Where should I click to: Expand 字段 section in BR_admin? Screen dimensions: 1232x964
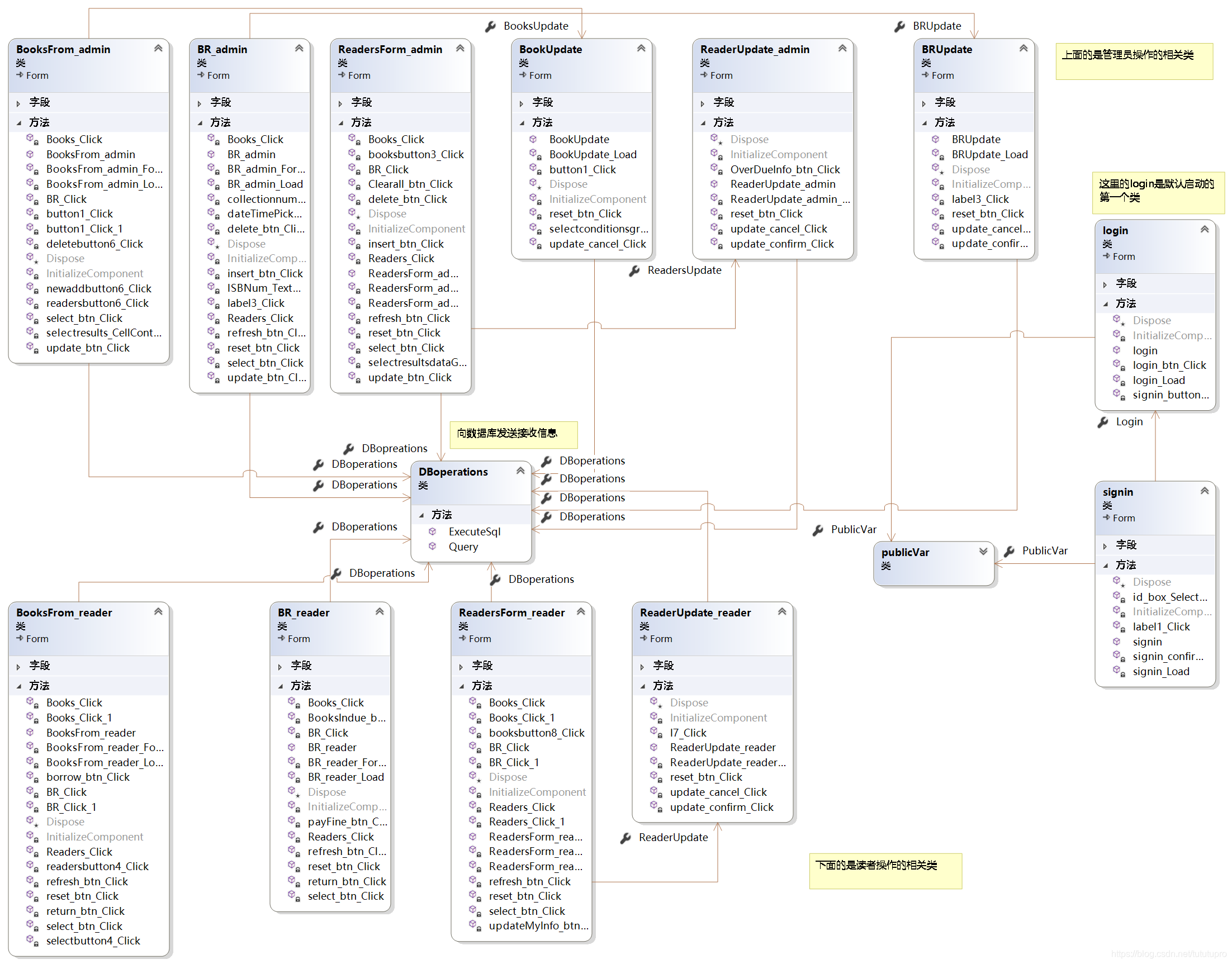(200, 103)
